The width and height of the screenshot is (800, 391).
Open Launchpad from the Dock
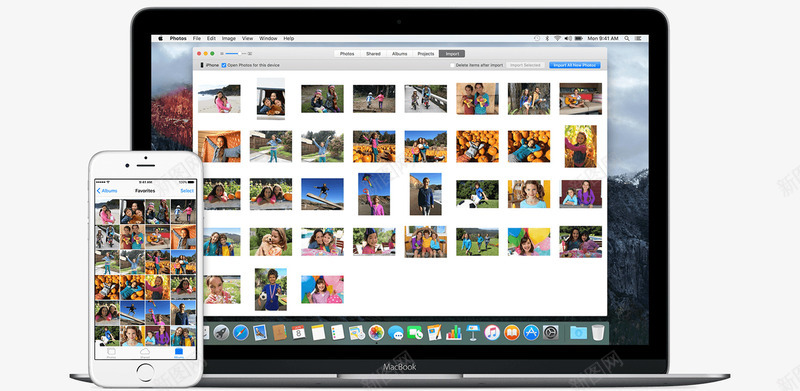click(221, 332)
